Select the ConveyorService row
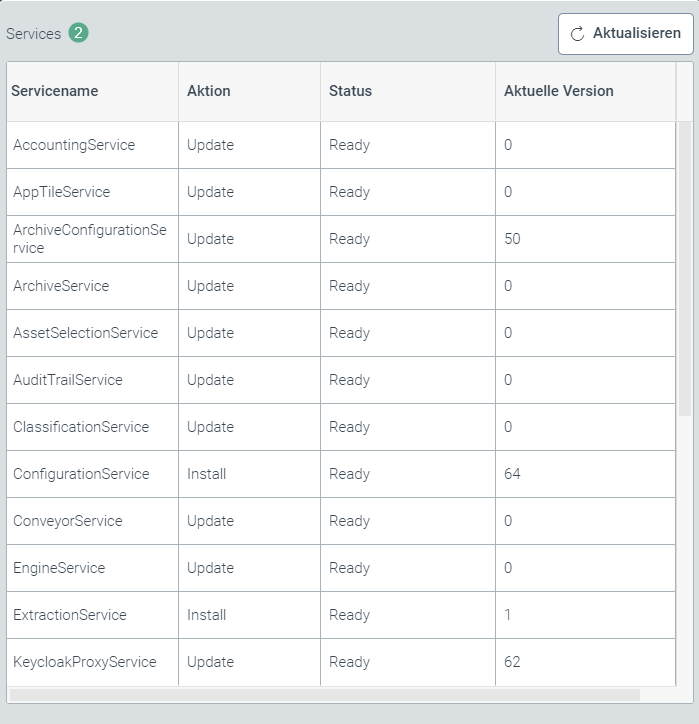 coord(68,521)
